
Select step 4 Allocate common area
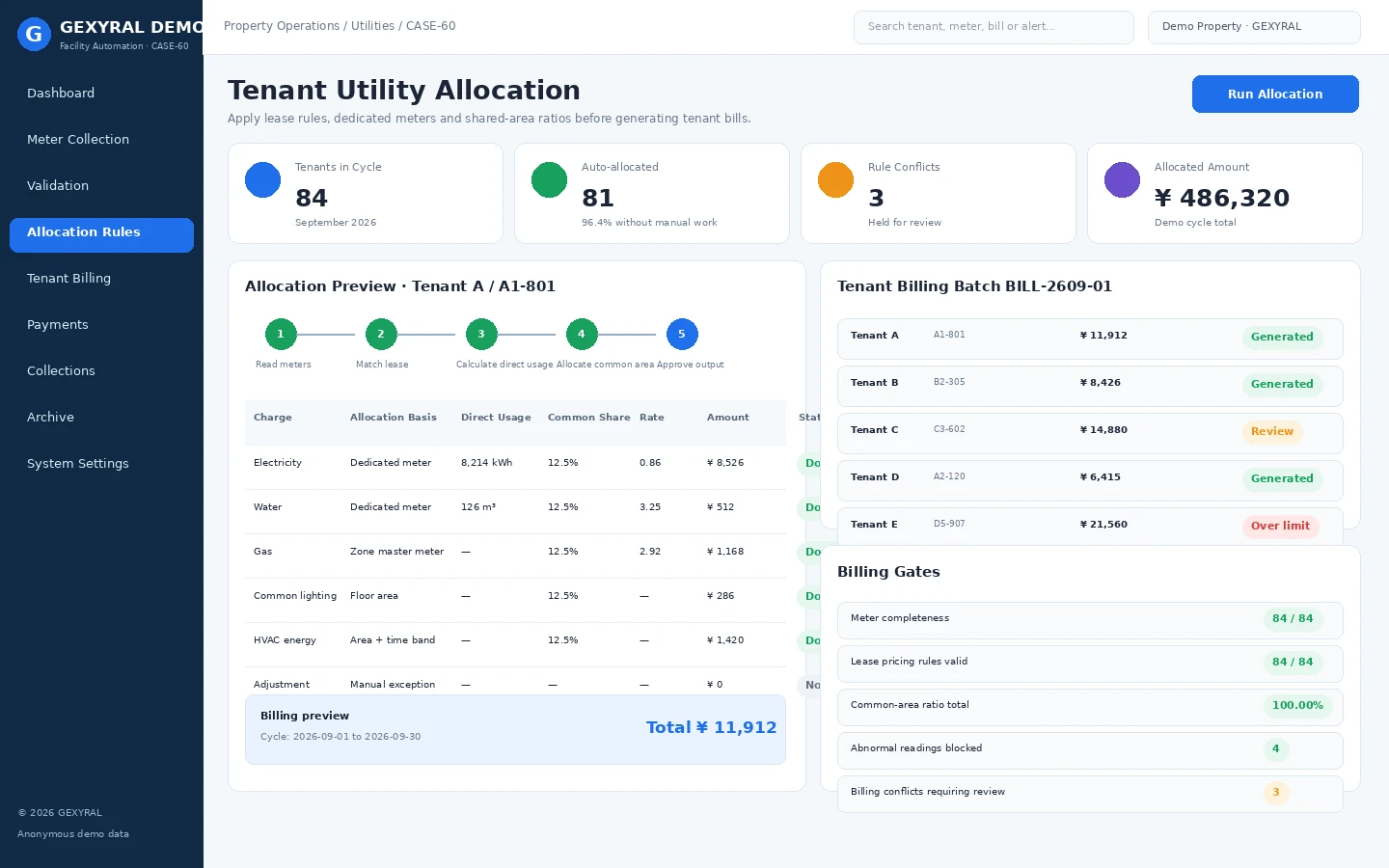[582, 334]
